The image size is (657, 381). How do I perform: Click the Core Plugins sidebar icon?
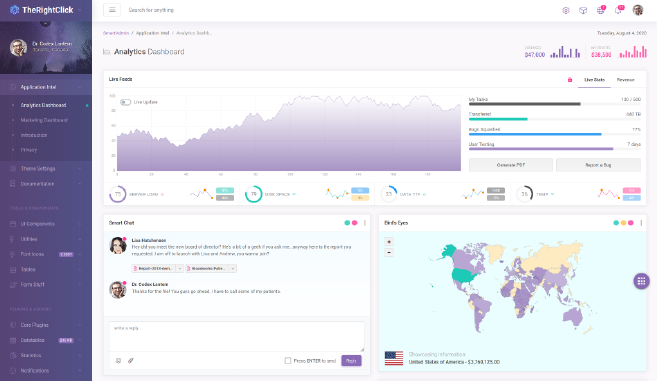pyautogui.click(x=13, y=325)
